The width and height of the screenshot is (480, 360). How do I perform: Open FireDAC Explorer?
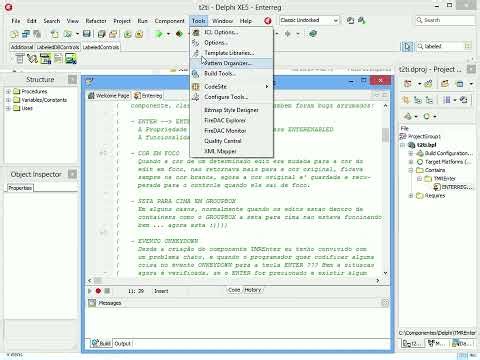[232, 120]
